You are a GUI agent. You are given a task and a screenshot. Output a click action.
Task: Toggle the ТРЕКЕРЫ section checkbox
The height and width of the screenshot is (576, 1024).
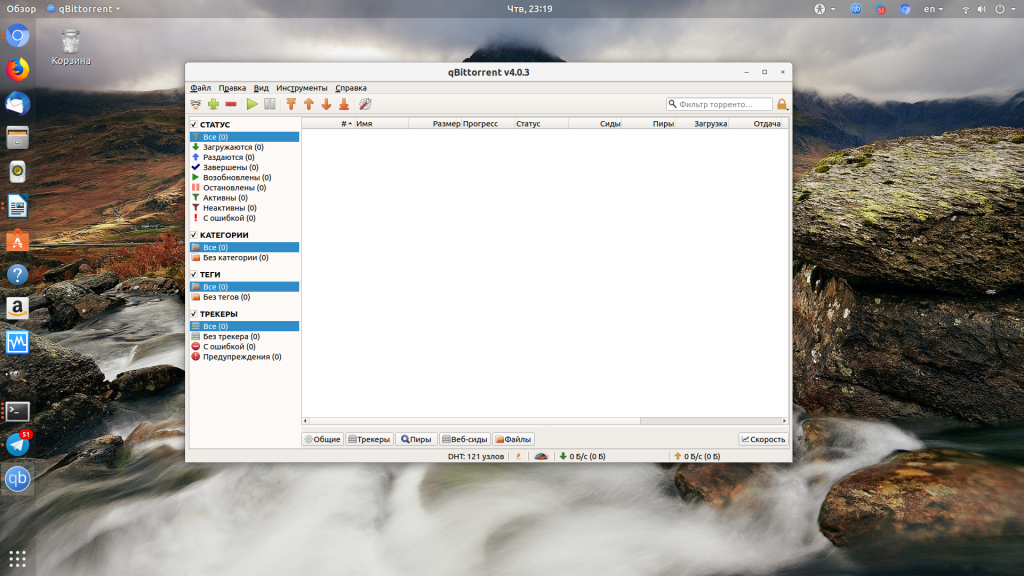(x=194, y=314)
